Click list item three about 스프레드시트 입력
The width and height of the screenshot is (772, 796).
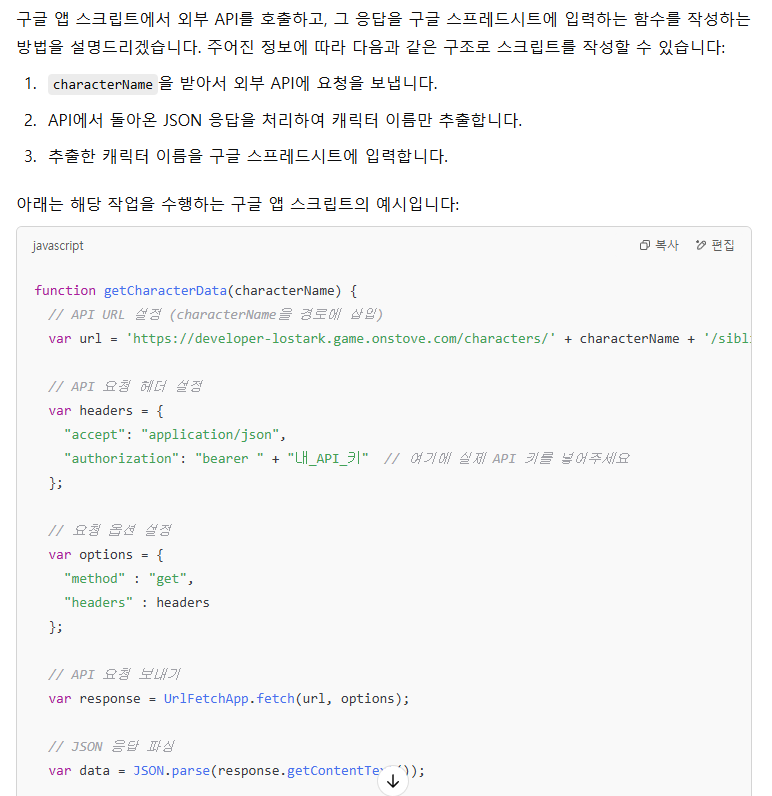236,156
